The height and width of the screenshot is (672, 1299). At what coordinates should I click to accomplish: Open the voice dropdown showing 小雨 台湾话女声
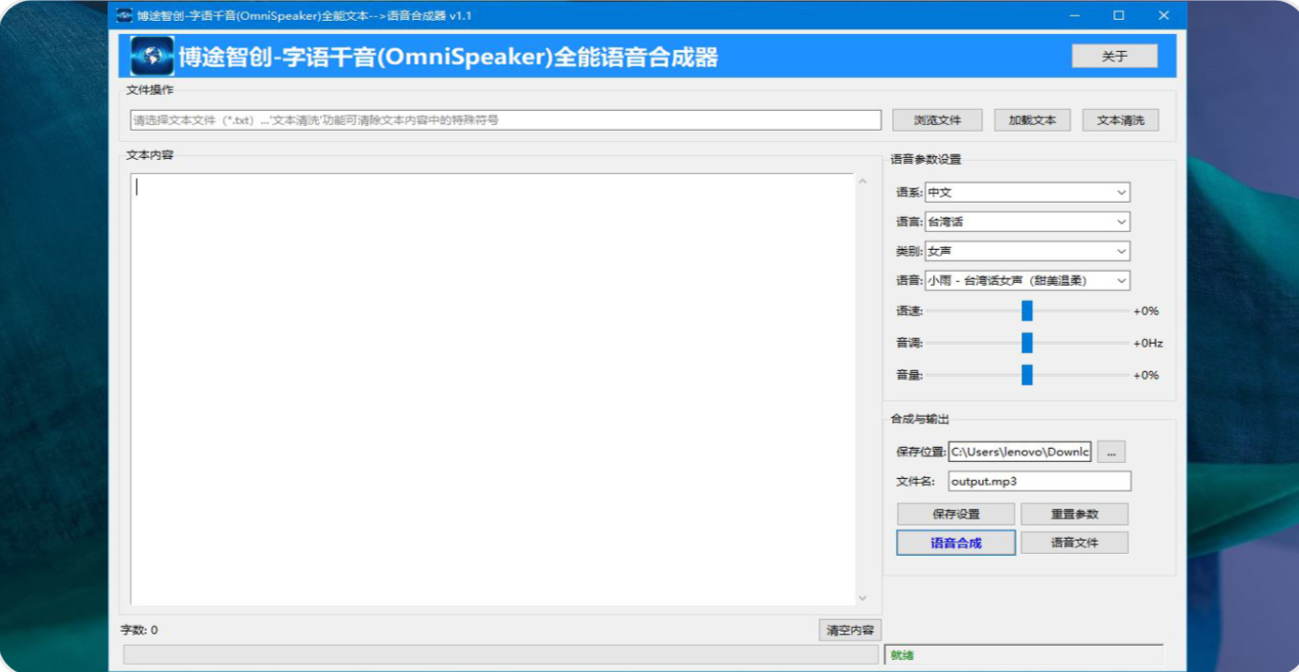[1027, 281]
